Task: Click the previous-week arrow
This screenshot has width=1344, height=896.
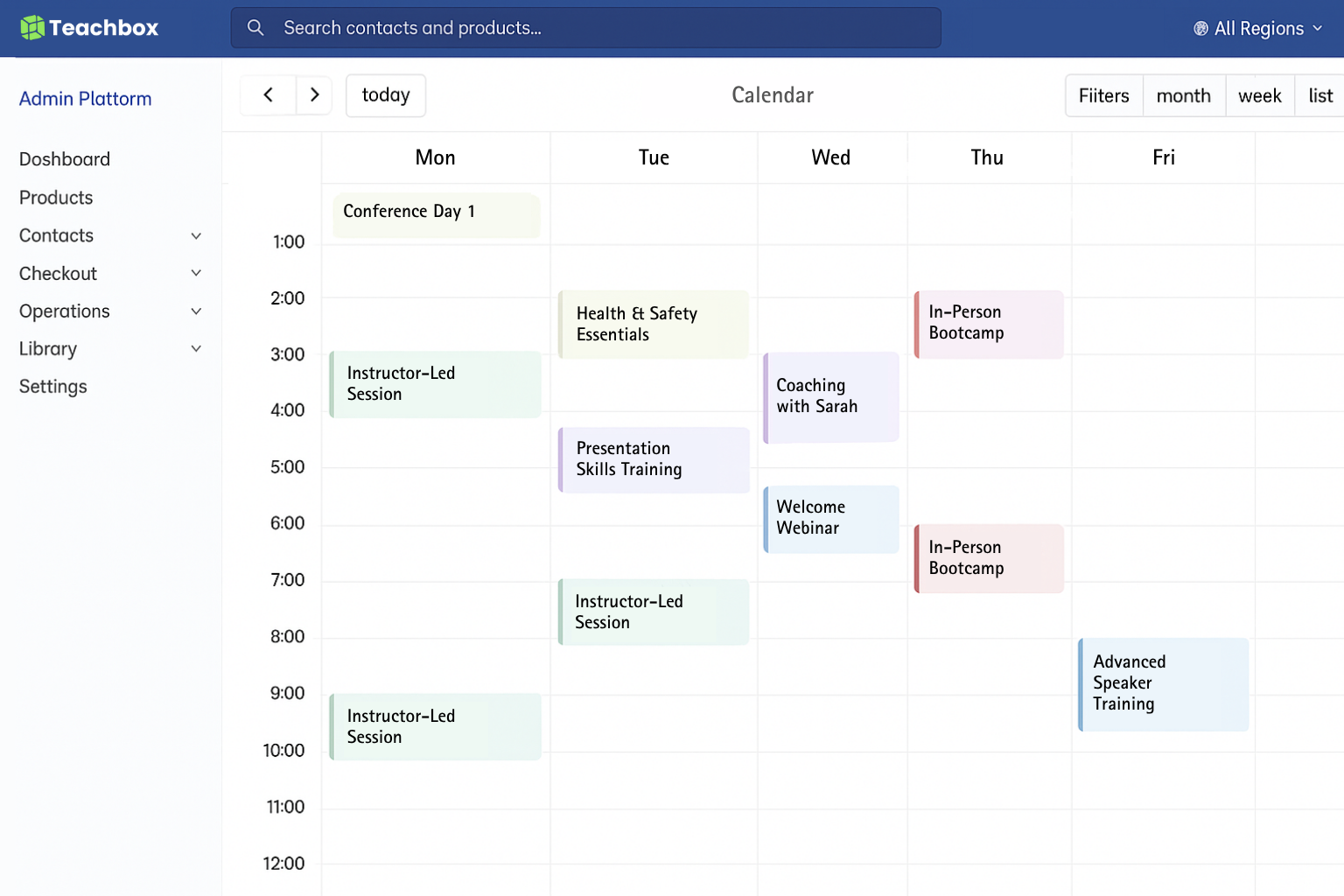Action: tap(267, 94)
